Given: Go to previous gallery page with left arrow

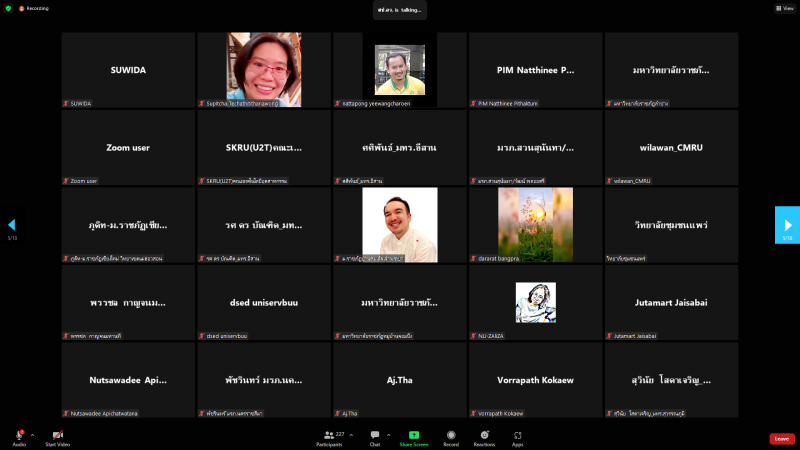Looking at the screenshot, I should point(12,225).
